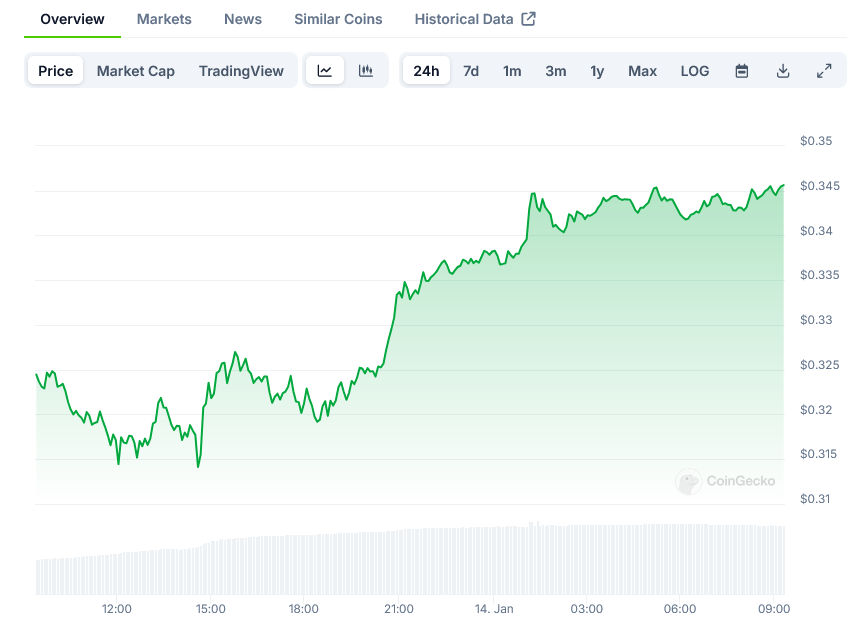The width and height of the screenshot is (847, 627).
Task: Select the Market Cap chart mode
Action: (x=136, y=71)
